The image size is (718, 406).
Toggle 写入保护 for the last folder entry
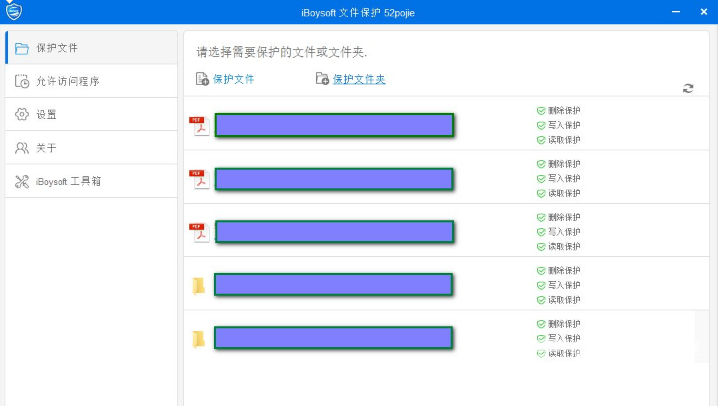click(x=541, y=338)
